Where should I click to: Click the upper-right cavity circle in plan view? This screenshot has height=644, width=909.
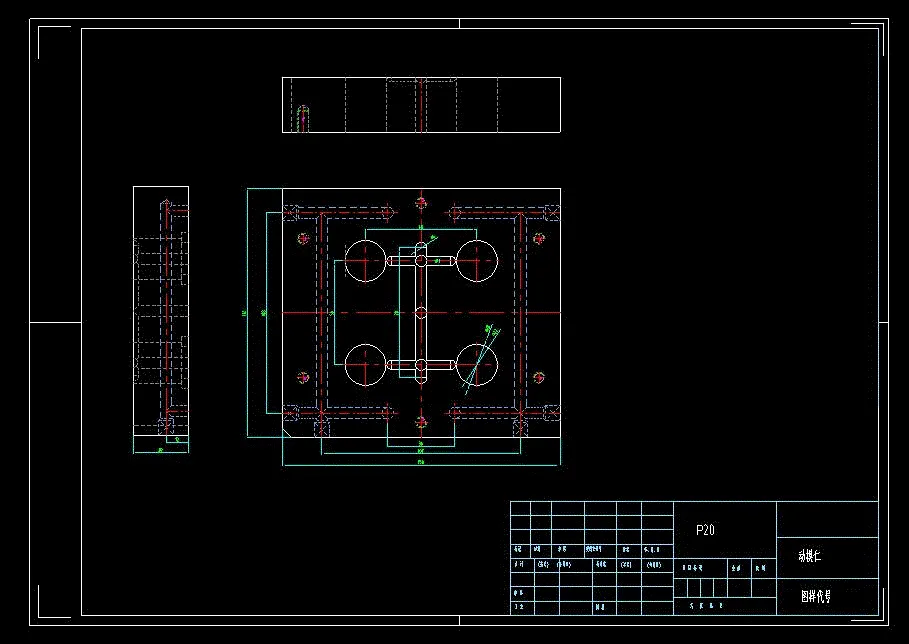pyautogui.click(x=477, y=261)
